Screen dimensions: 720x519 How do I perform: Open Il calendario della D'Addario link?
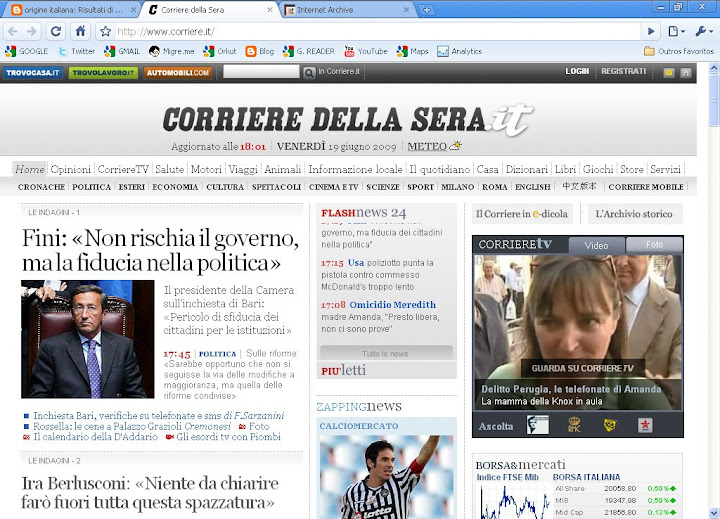click(x=96, y=437)
